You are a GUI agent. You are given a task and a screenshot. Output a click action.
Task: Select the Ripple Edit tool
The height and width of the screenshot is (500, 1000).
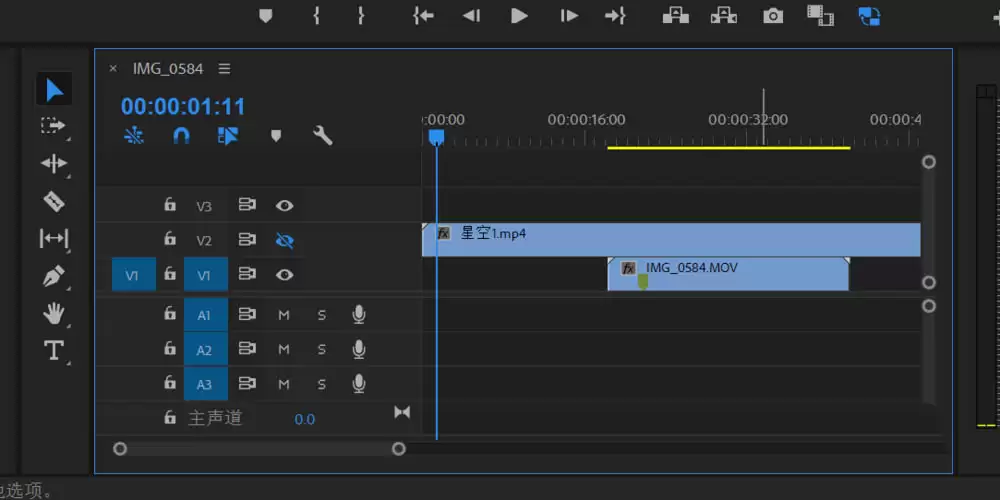[x=54, y=164]
